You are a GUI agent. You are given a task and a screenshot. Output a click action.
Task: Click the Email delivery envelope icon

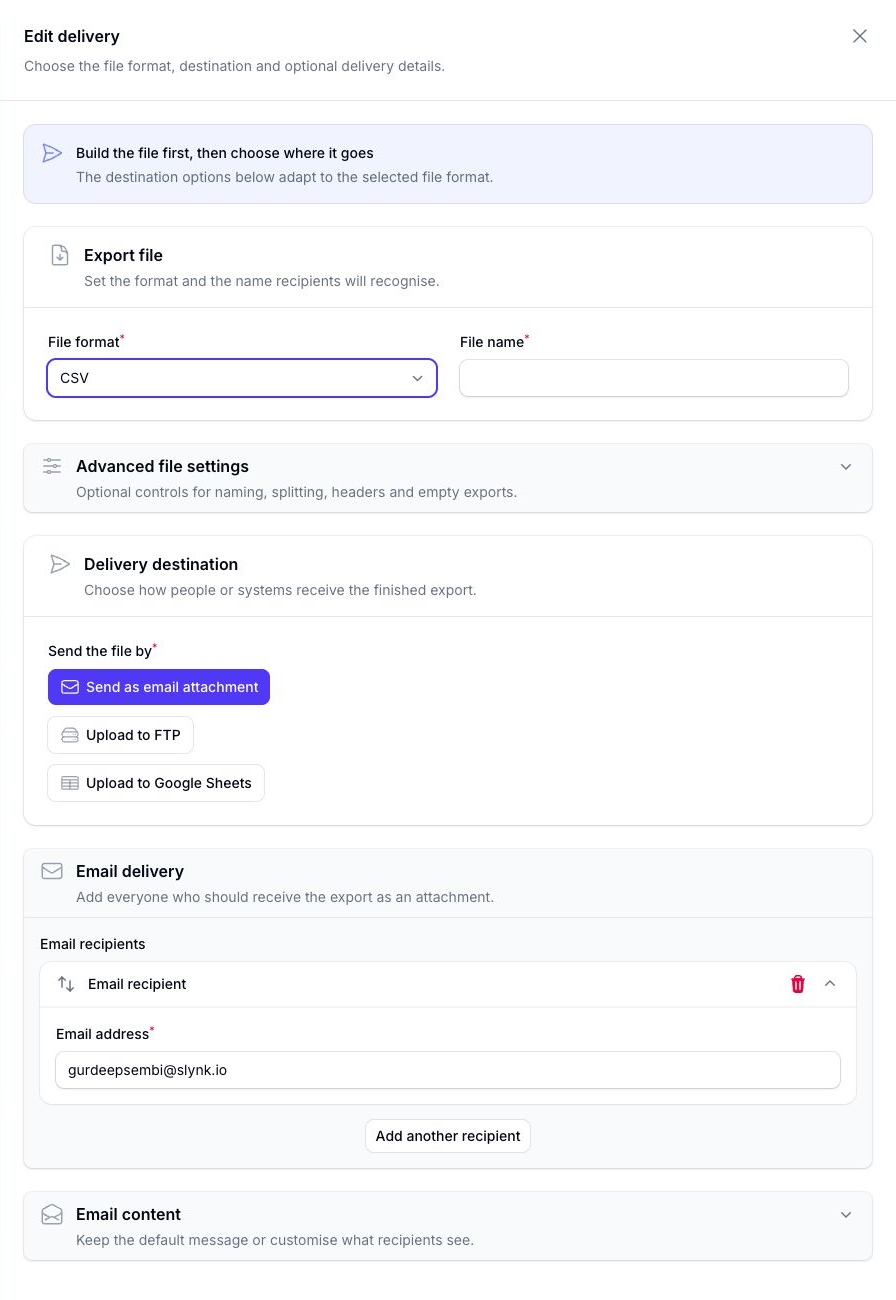point(52,871)
